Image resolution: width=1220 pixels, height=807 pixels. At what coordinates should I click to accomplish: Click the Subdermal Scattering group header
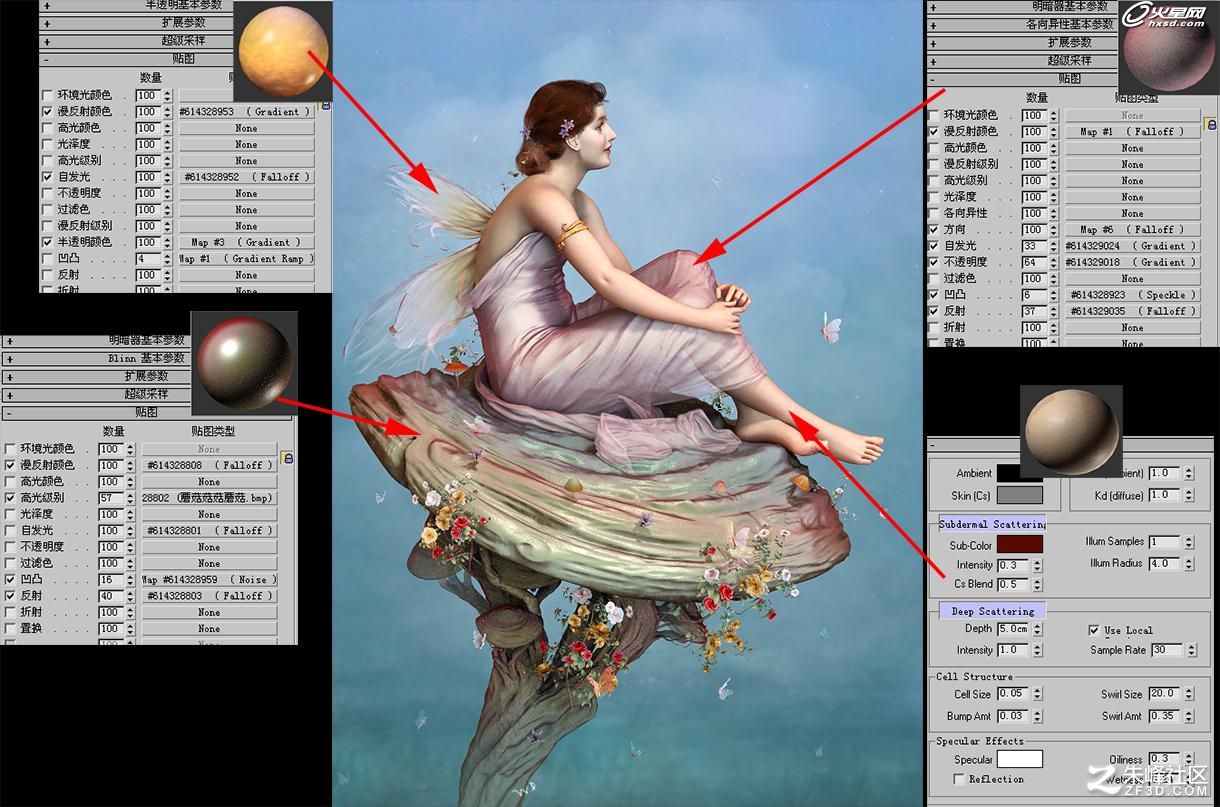[992, 524]
